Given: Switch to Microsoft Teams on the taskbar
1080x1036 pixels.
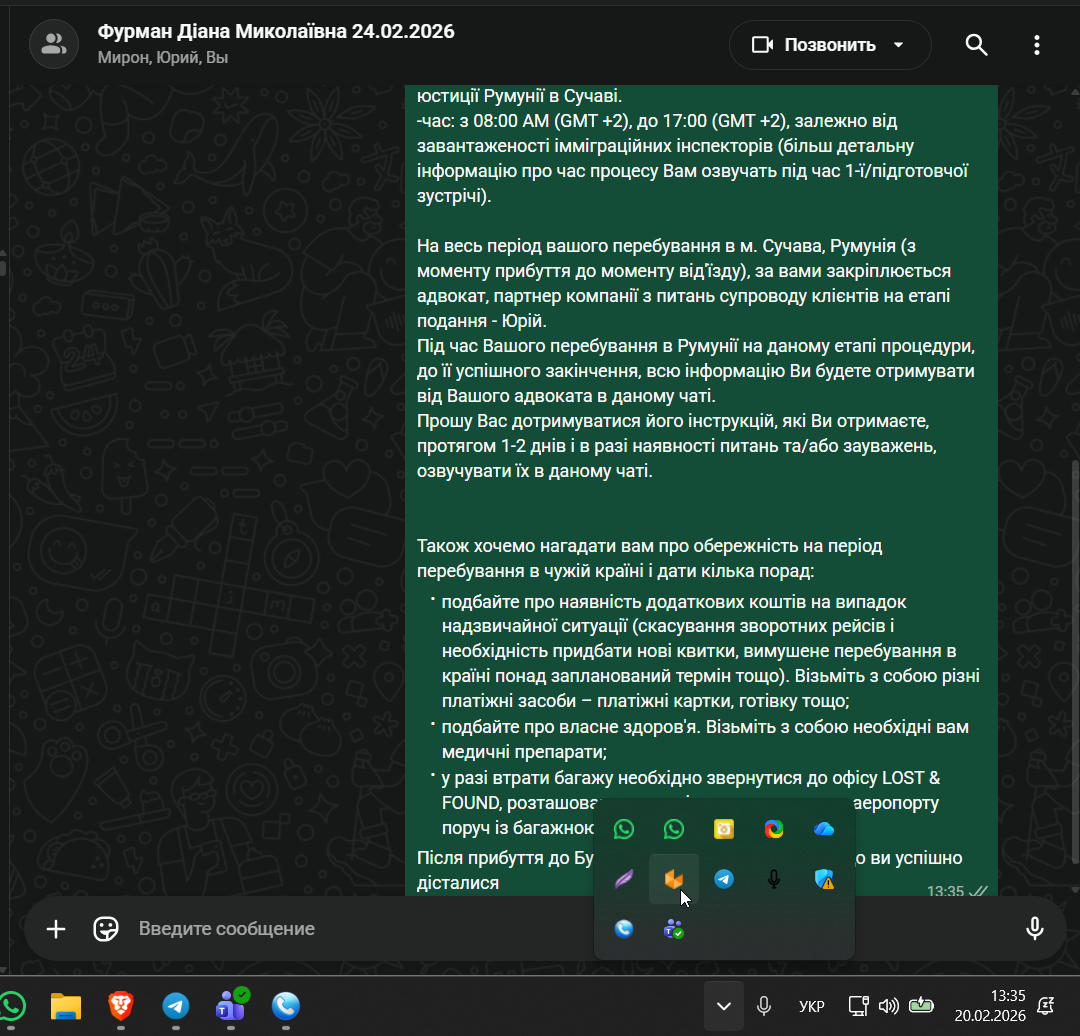Looking at the screenshot, I should (231, 1006).
